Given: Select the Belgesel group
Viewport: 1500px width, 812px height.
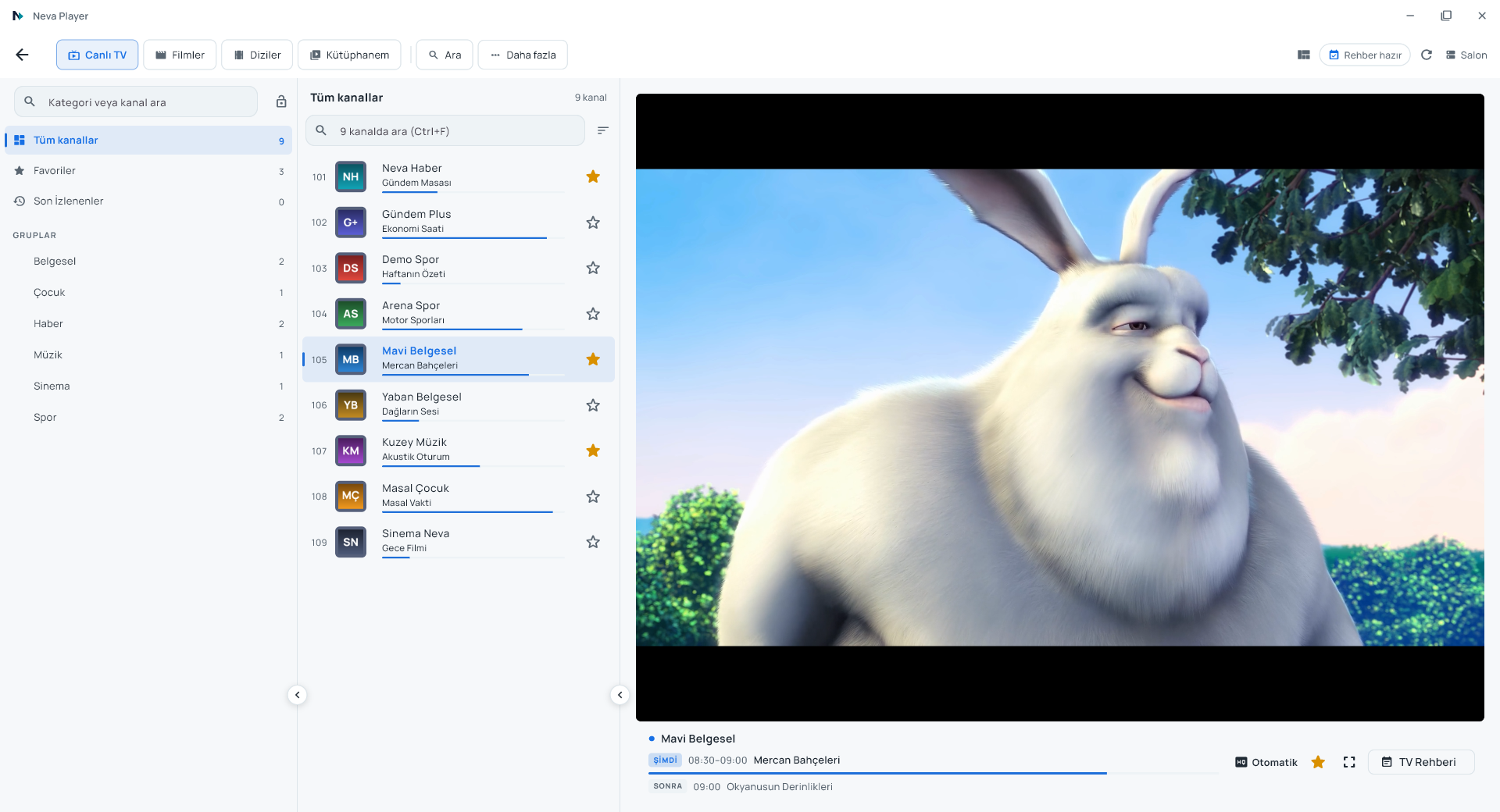Looking at the screenshot, I should [148, 261].
